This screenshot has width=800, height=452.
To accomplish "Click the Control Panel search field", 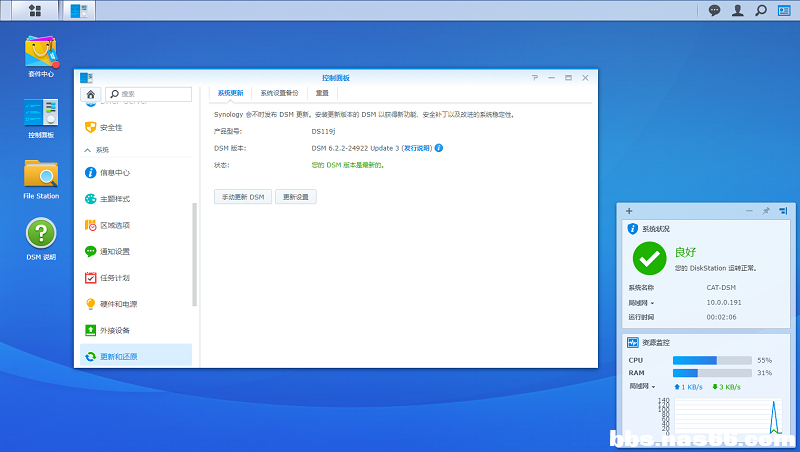I will pos(148,94).
